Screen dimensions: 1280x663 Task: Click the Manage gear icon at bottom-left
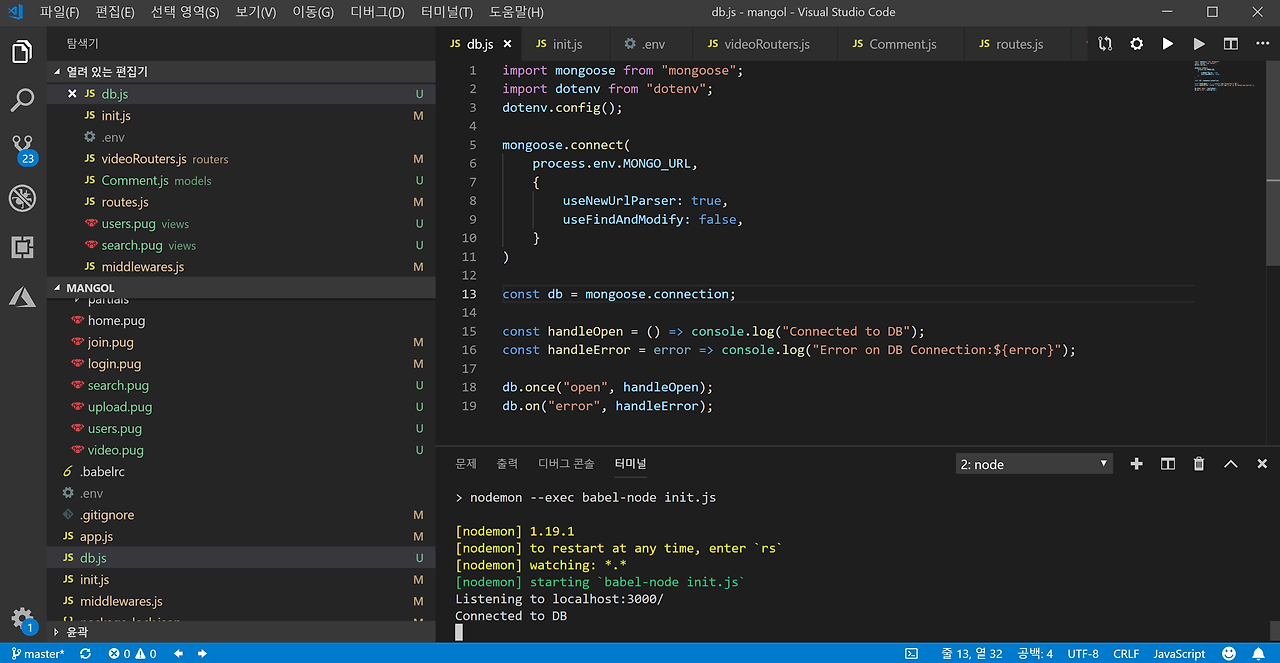click(x=22, y=618)
